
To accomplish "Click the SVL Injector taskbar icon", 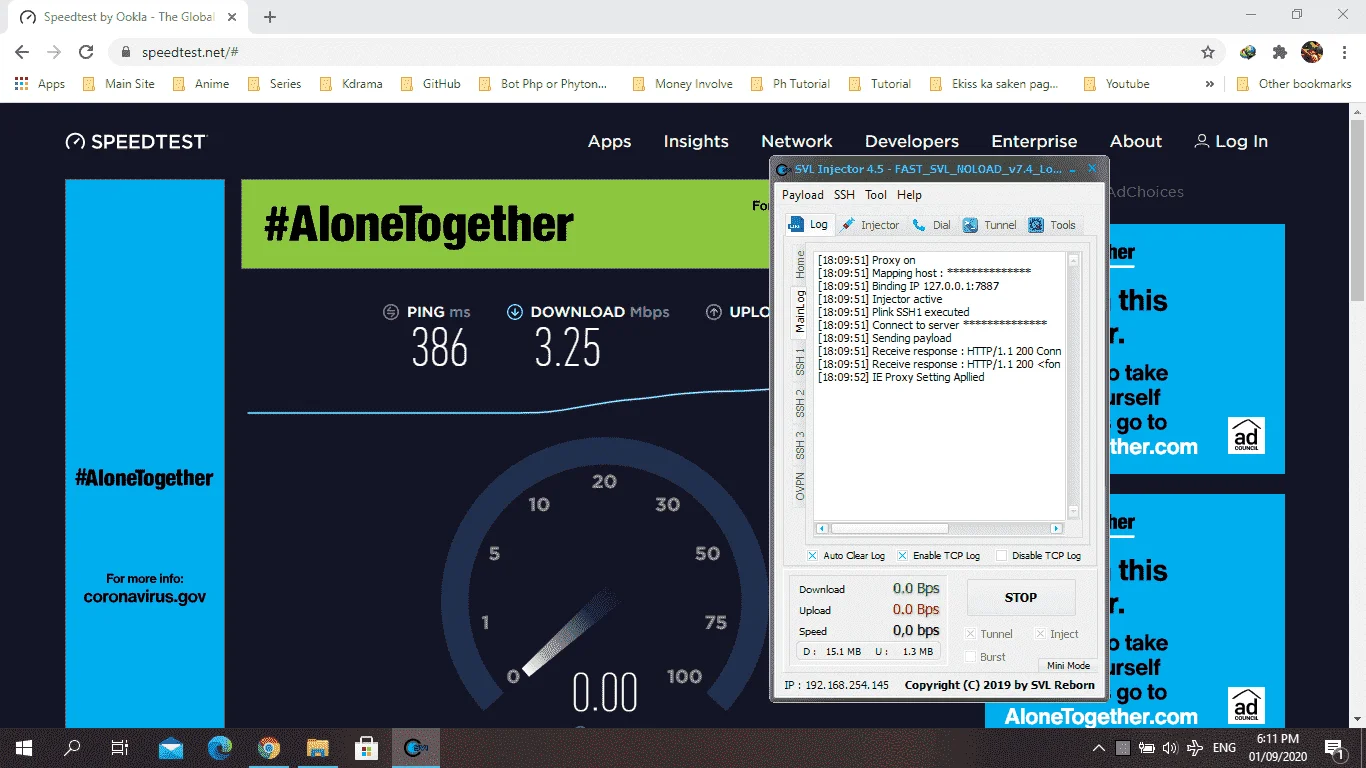I will (416, 747).
